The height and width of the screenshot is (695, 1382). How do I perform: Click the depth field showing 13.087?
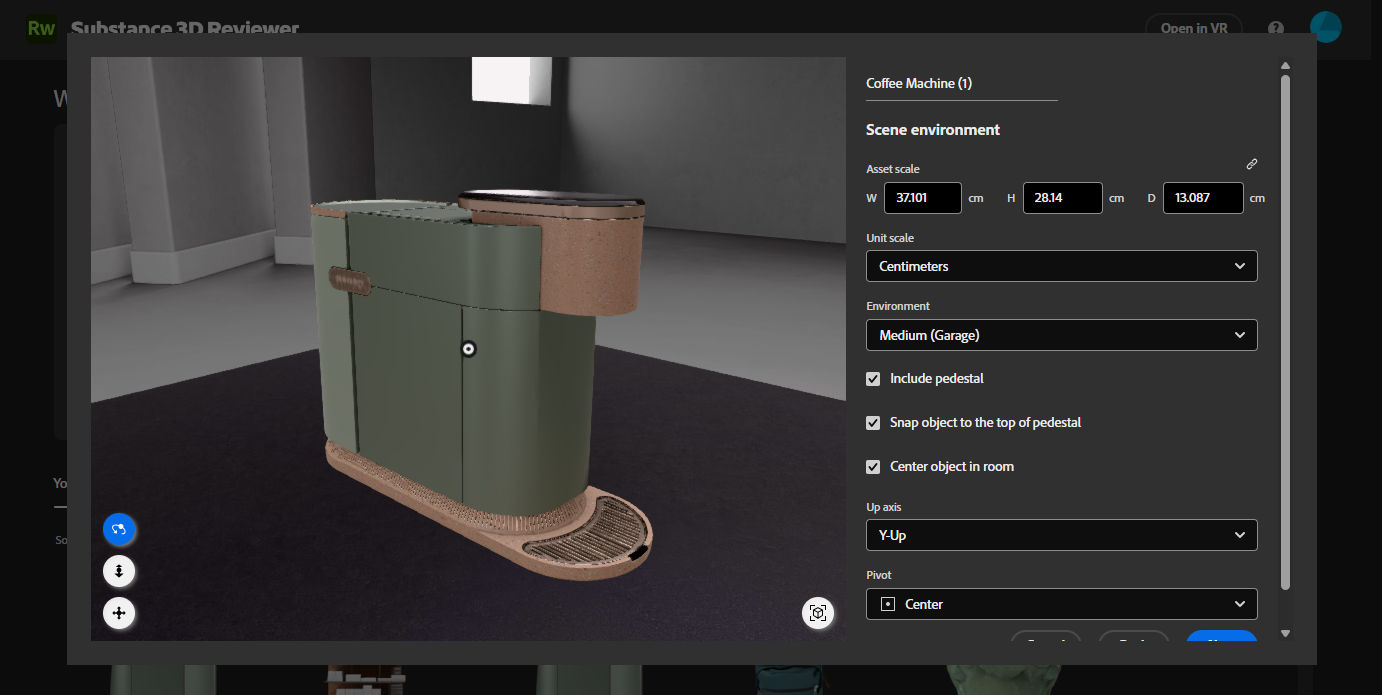pyautogui.click(x=1204, y=198)
